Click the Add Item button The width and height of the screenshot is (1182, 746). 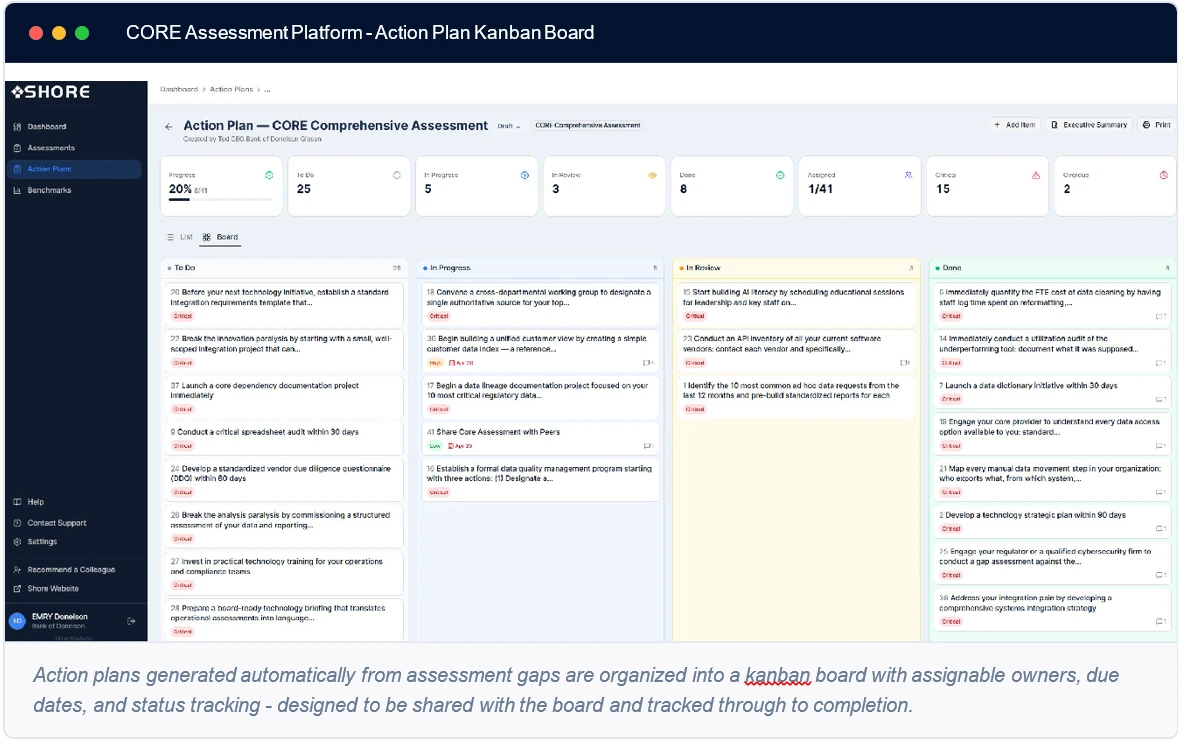[x=1015, y=125]
